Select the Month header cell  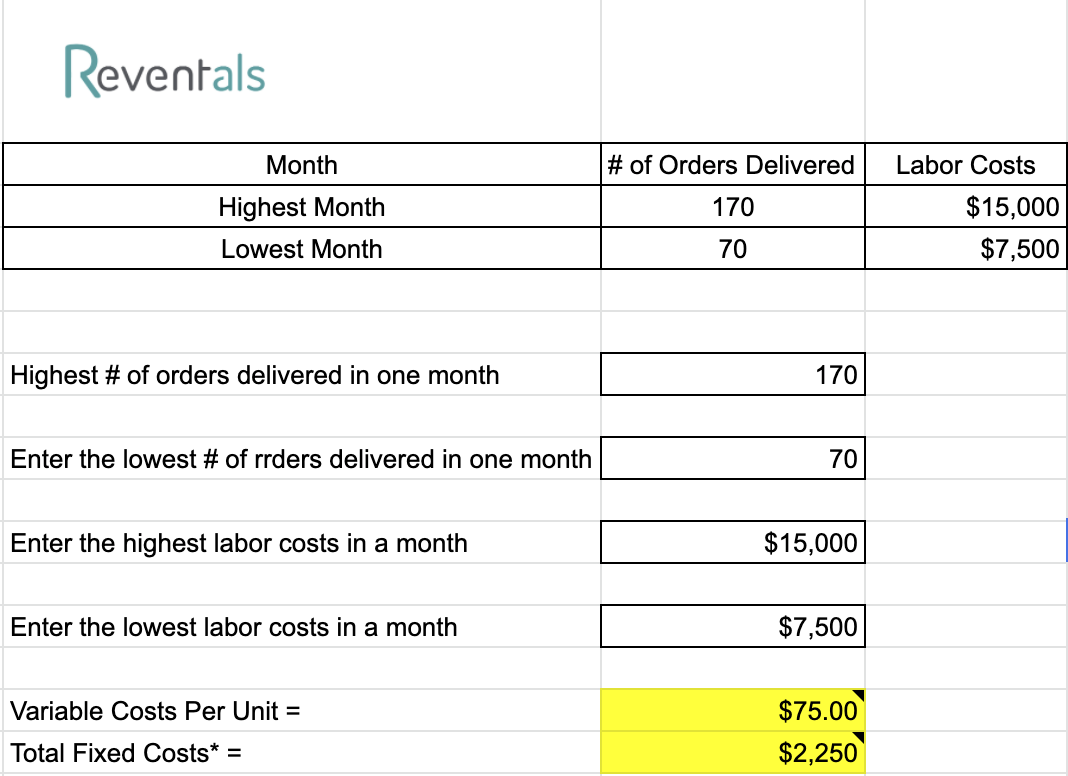click(x=301, y=165)
